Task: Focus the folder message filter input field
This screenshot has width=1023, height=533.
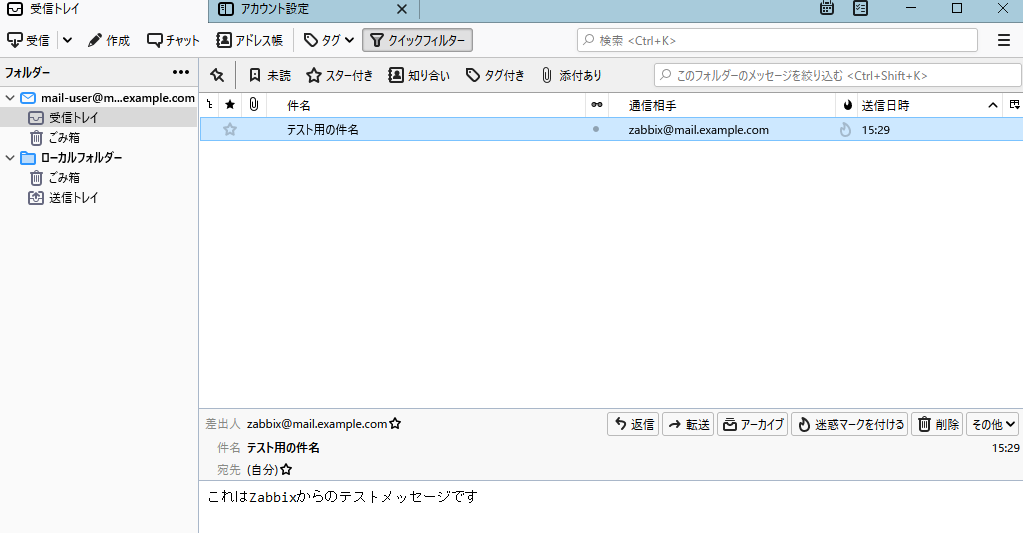Action: [838, 76]
